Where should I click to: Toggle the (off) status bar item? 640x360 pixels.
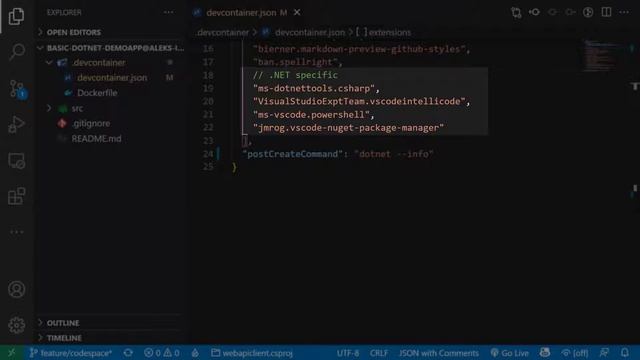(575, 353)
